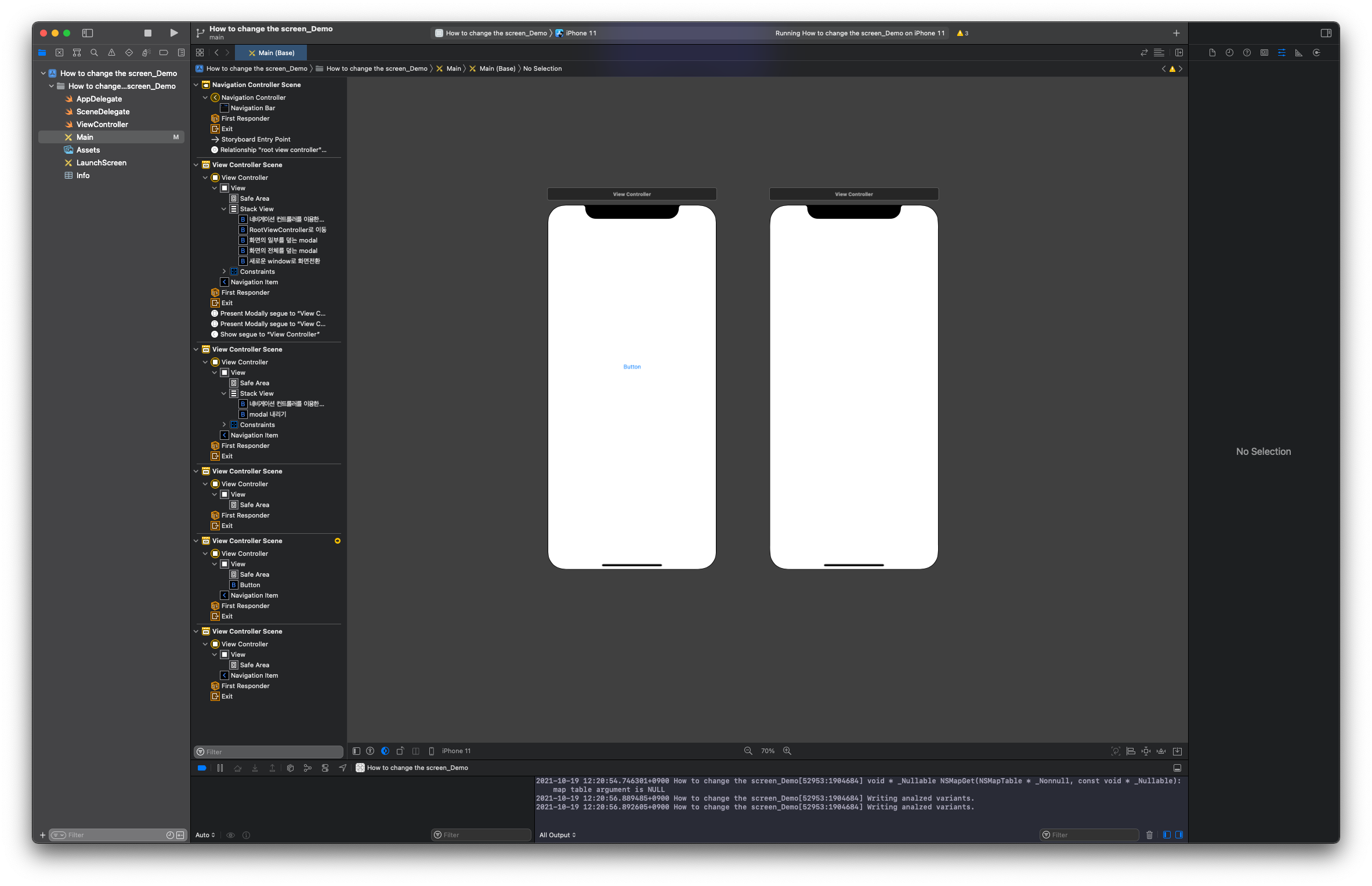The height and width of the screenshot is (886, 1372).
Task: Select the Main (Base) editor tab
Action: tap(271, 53)
